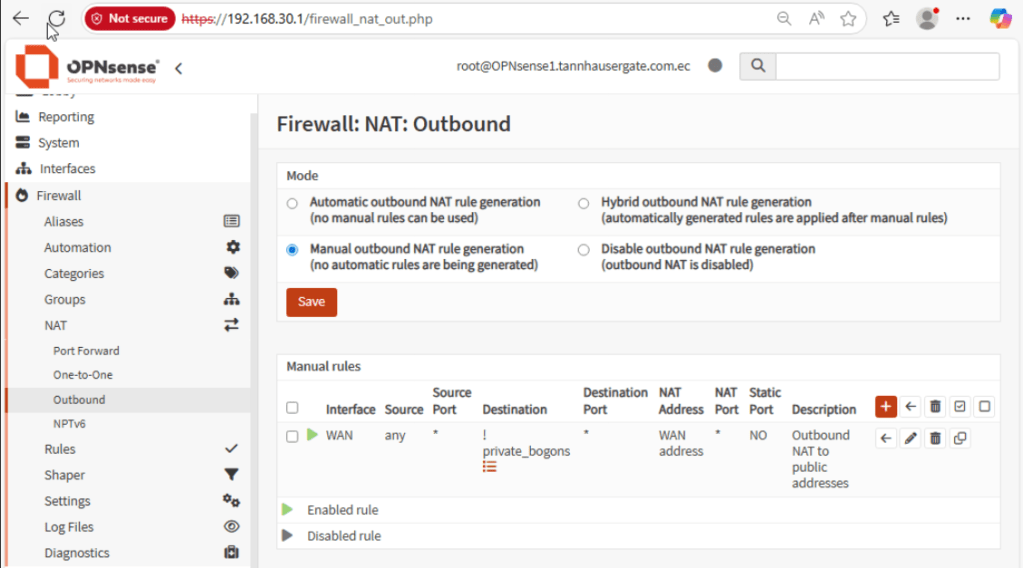Clone the WAN outbound NAT rule
The image size is (1023, 568).
point(960,438)
